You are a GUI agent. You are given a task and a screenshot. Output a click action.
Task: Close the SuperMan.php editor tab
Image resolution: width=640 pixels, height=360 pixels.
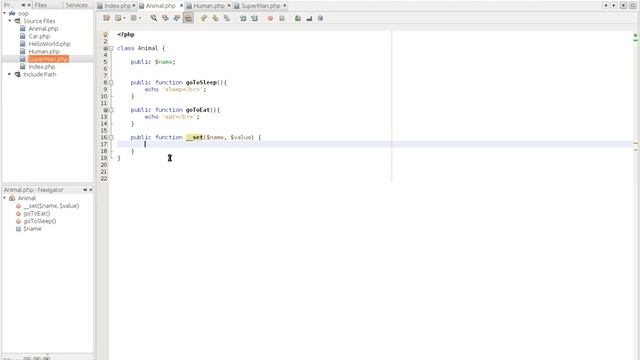(284, 6)
